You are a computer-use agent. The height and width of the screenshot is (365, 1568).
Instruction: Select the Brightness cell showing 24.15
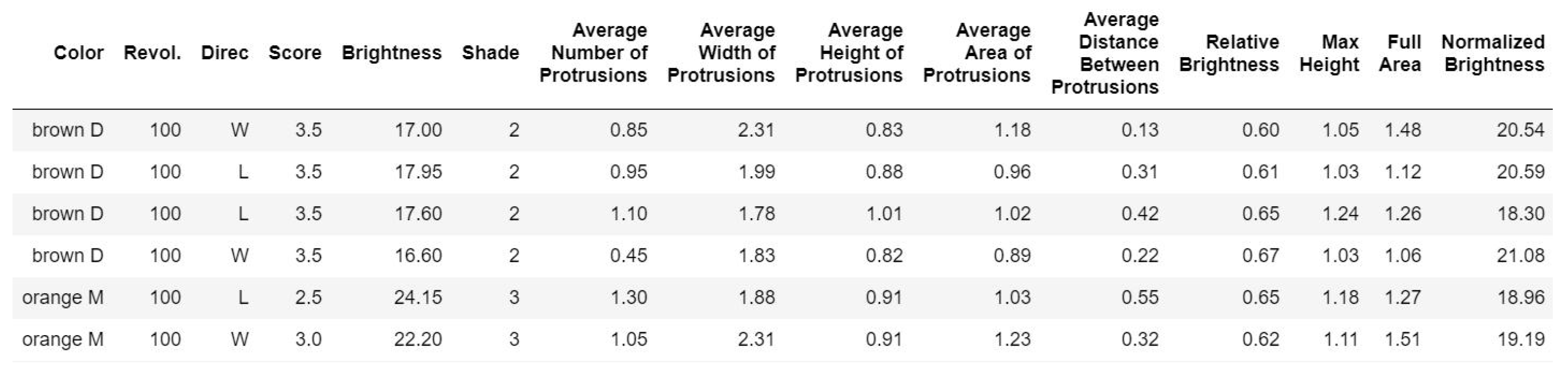418,298
